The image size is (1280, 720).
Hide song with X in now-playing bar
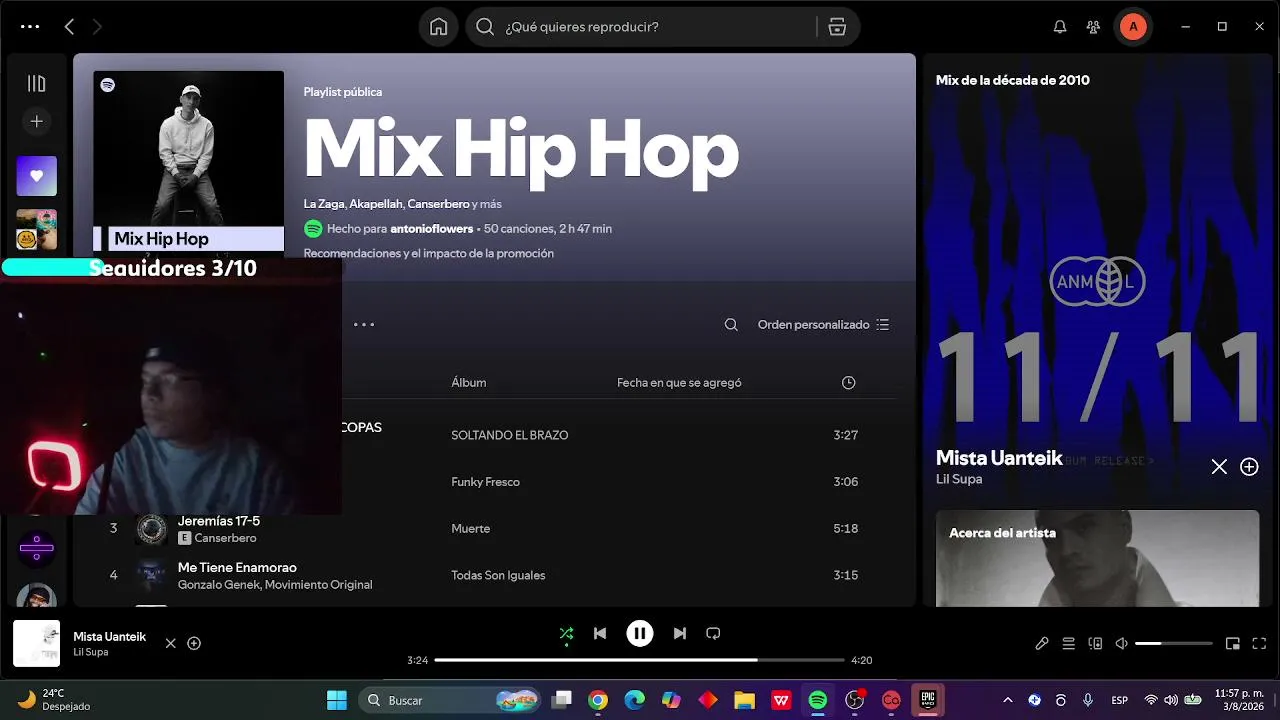pos(170,643)
